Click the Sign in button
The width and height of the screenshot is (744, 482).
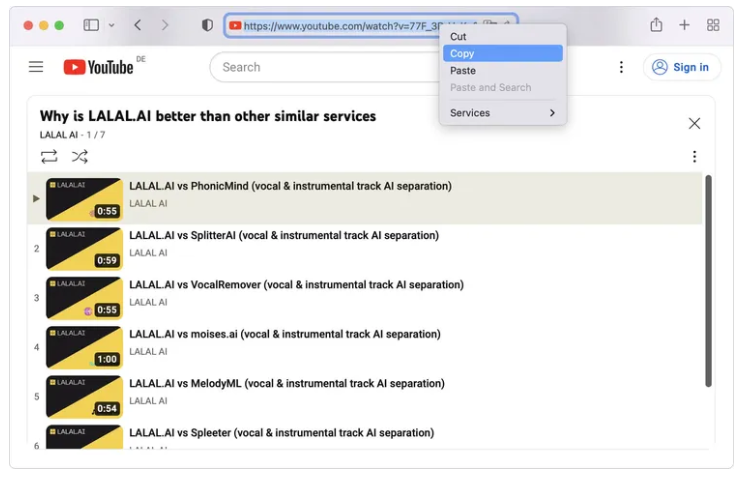coord(682,67)
